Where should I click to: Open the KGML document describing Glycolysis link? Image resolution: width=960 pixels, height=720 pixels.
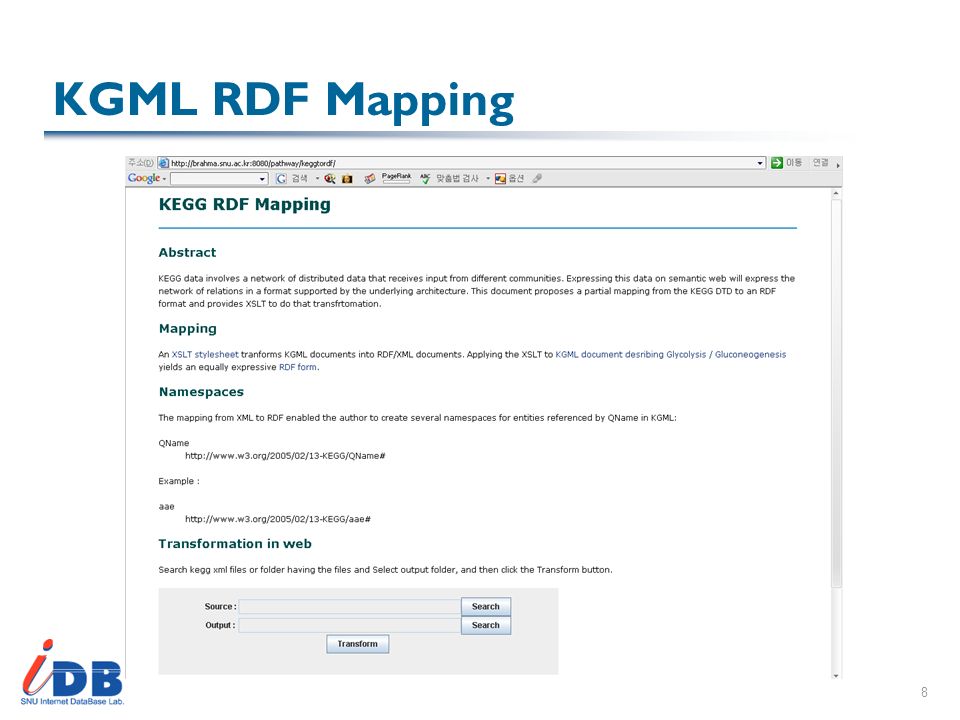tap(670, 354)
